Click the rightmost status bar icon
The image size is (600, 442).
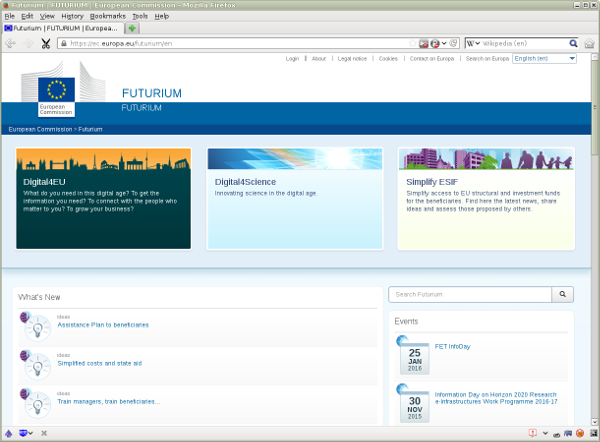click(594, 433)
